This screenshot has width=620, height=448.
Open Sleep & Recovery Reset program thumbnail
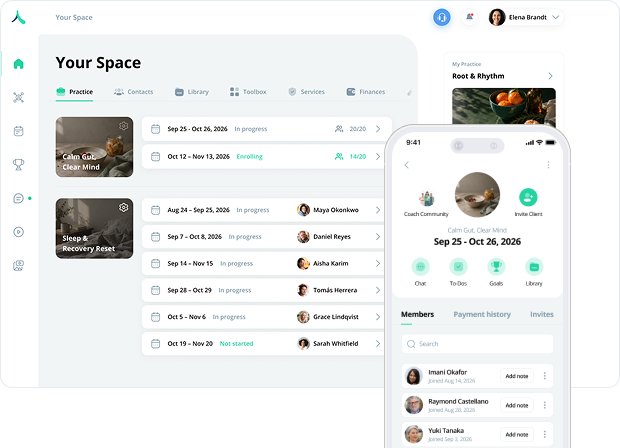(95, 229)
